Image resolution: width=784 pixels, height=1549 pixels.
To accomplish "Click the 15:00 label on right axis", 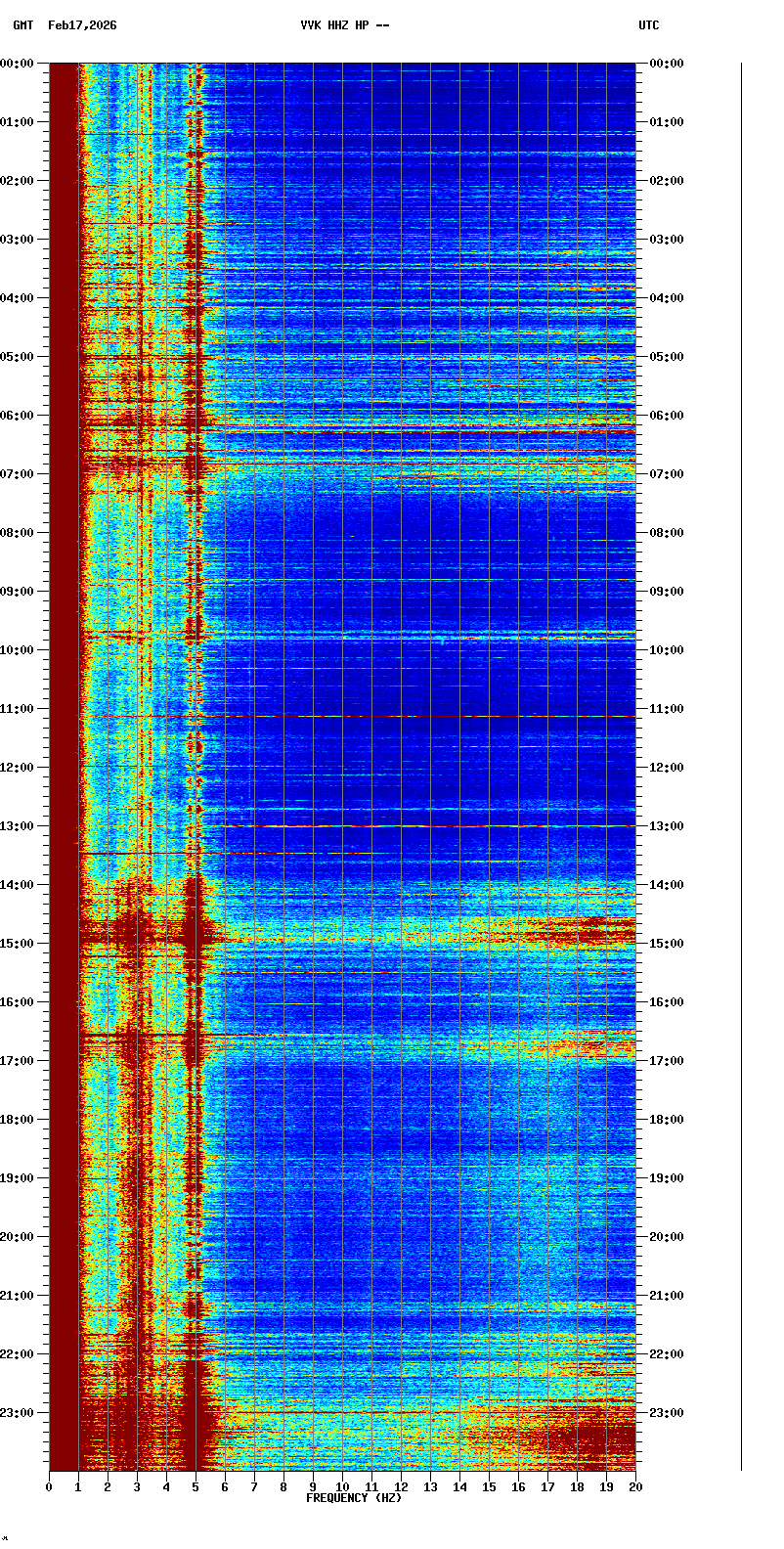I will 667,944.
